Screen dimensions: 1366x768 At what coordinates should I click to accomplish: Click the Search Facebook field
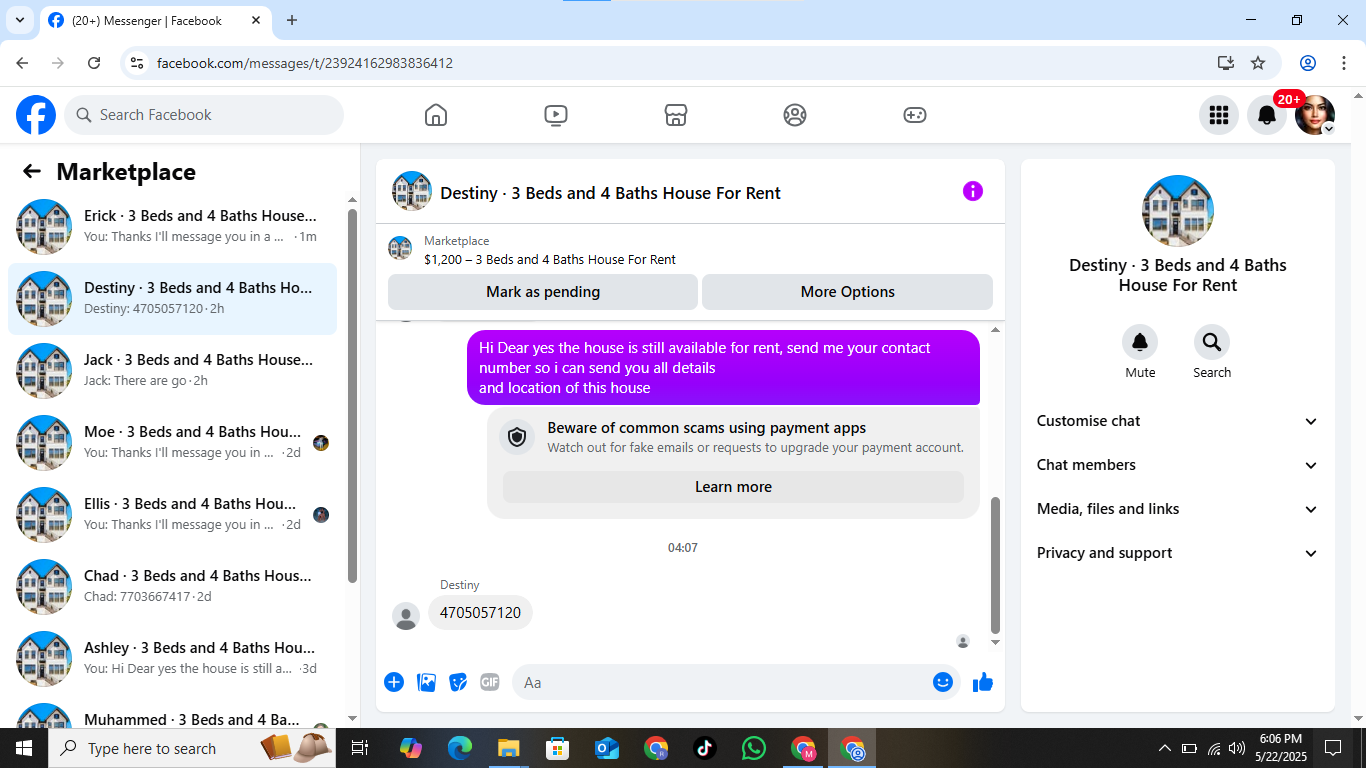[x=204, y=115]
